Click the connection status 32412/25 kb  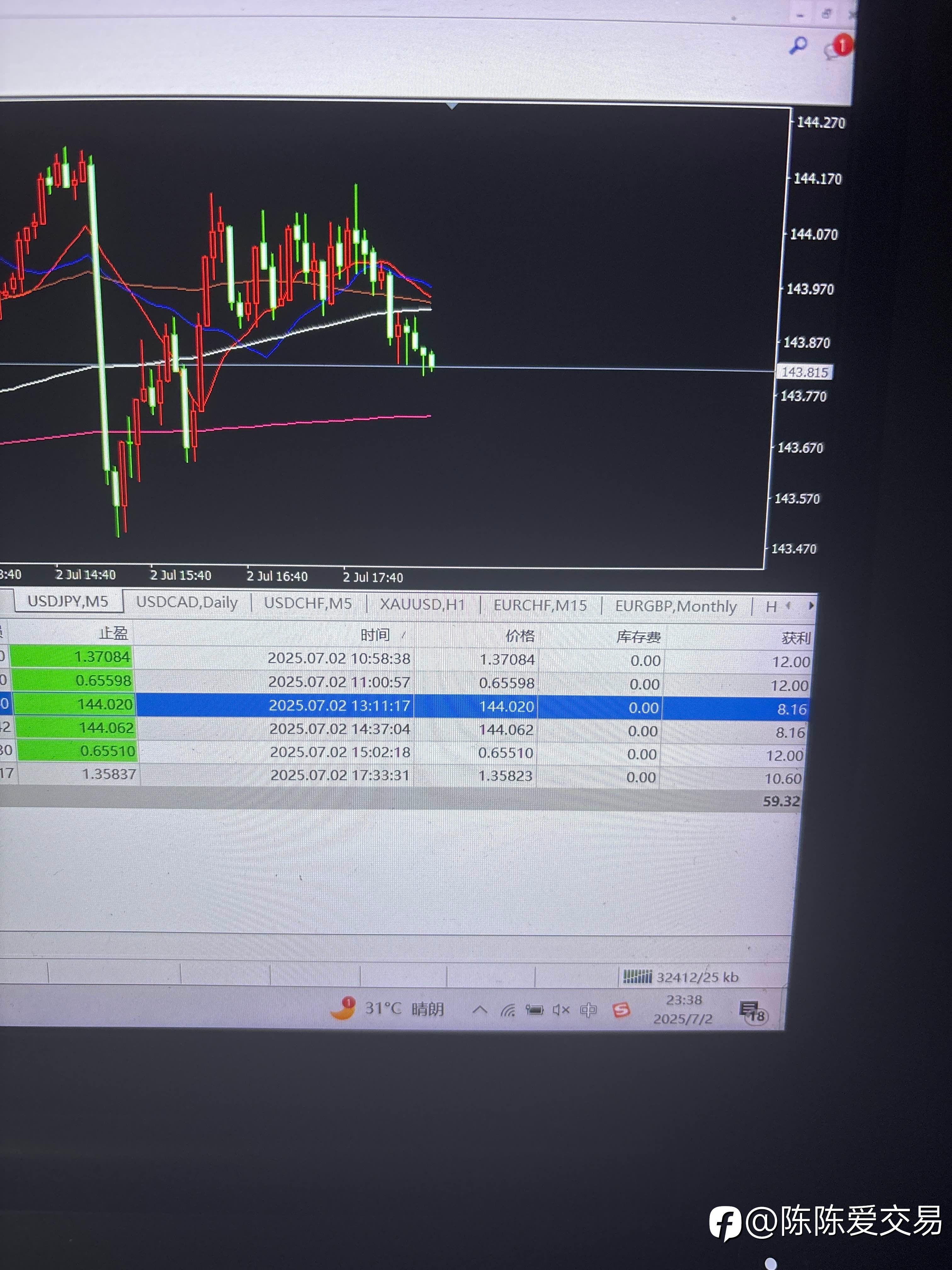pyautogui.click(x=681, y=977)
